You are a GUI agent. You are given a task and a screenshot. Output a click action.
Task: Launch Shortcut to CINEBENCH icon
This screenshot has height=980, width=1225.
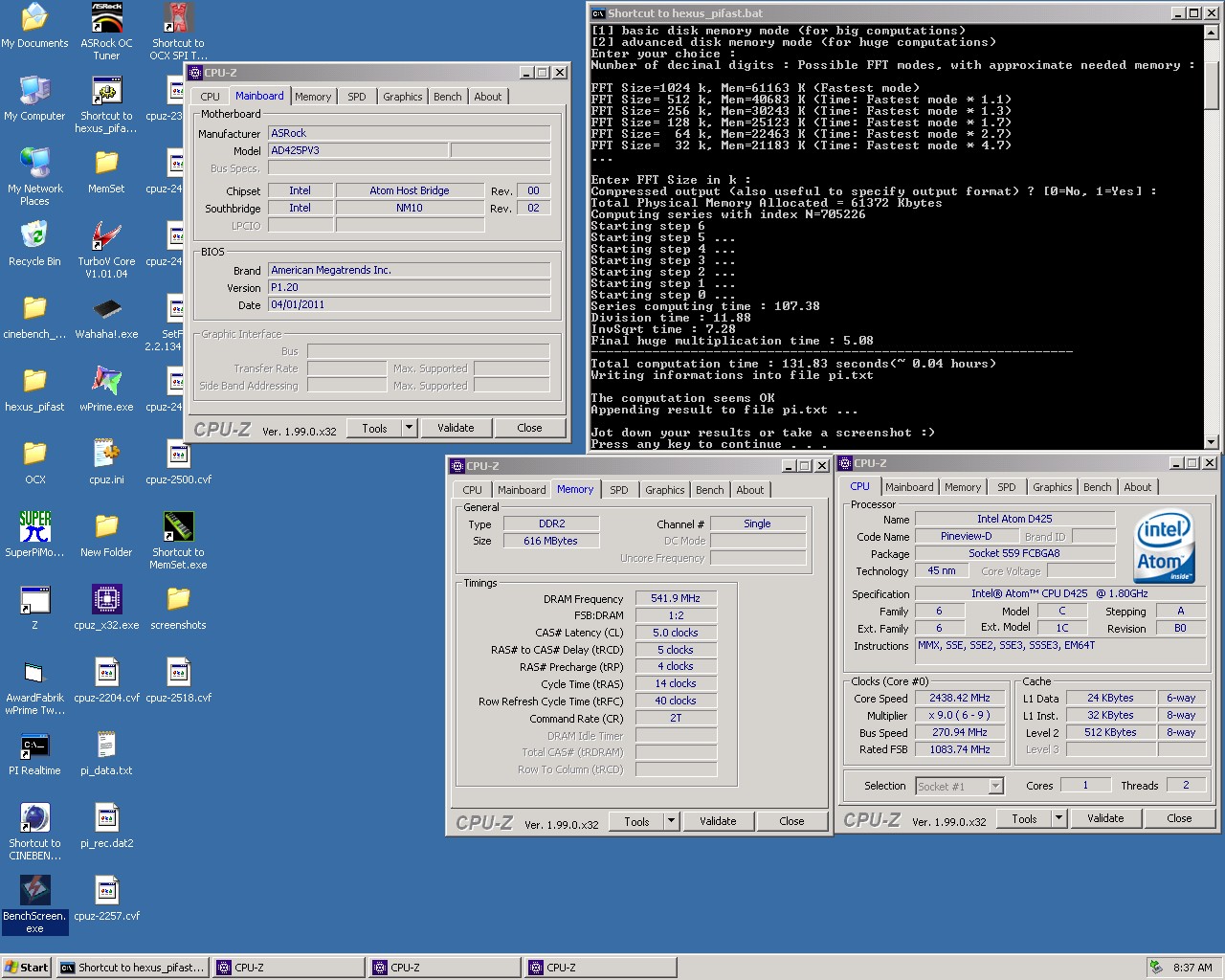coord(34,832)
